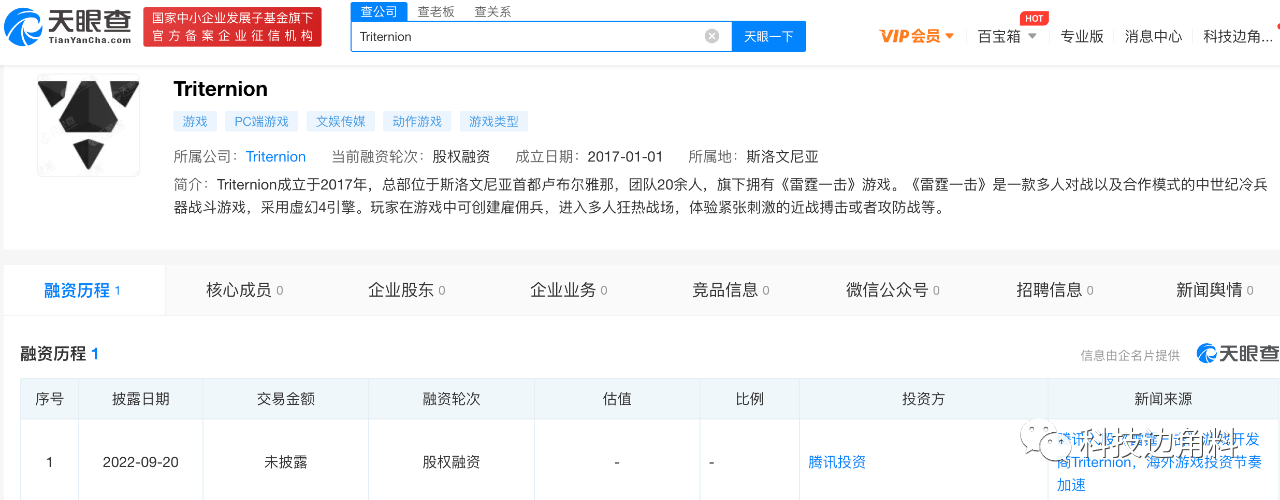
Task: Click the 成立日期 2017-01-01 value
Action: tap(625, 157)
